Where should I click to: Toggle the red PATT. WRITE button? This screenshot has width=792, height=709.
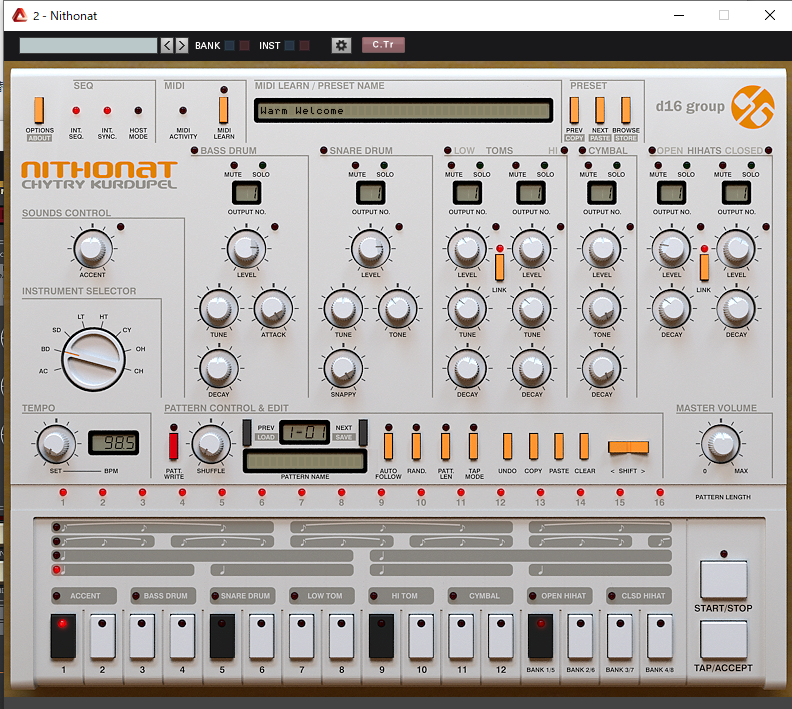(173, 446)
